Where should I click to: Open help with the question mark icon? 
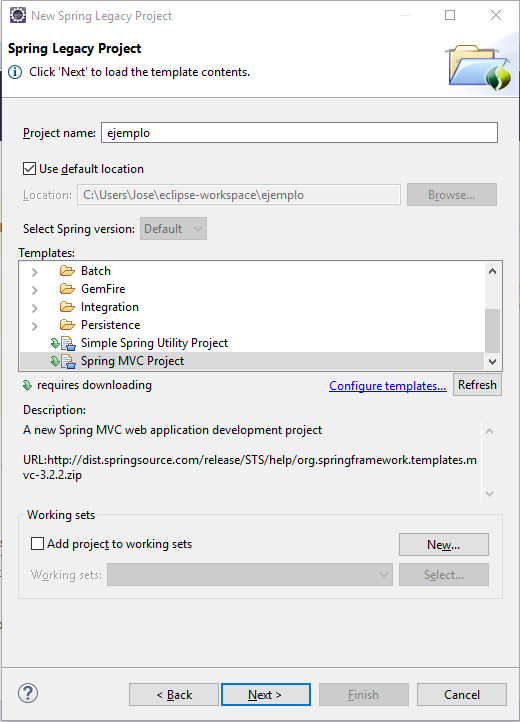click(x=28, y=693)
